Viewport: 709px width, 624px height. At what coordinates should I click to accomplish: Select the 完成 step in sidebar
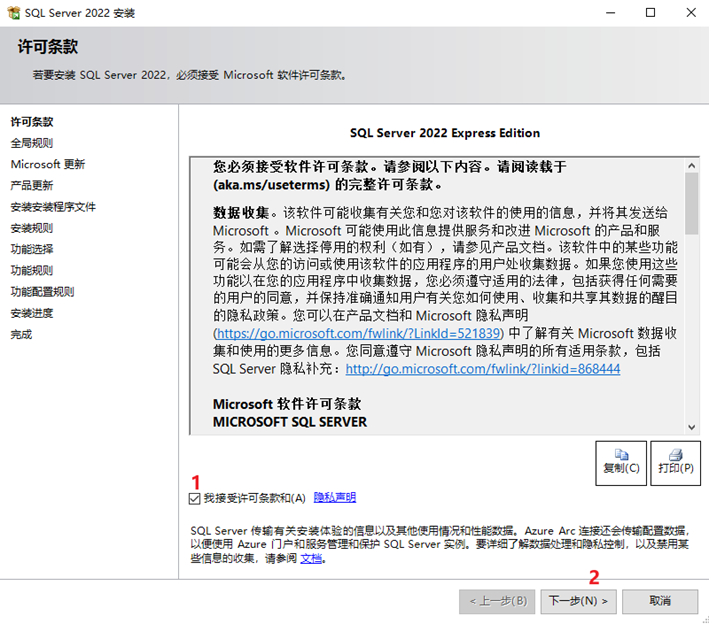[21, 334]
